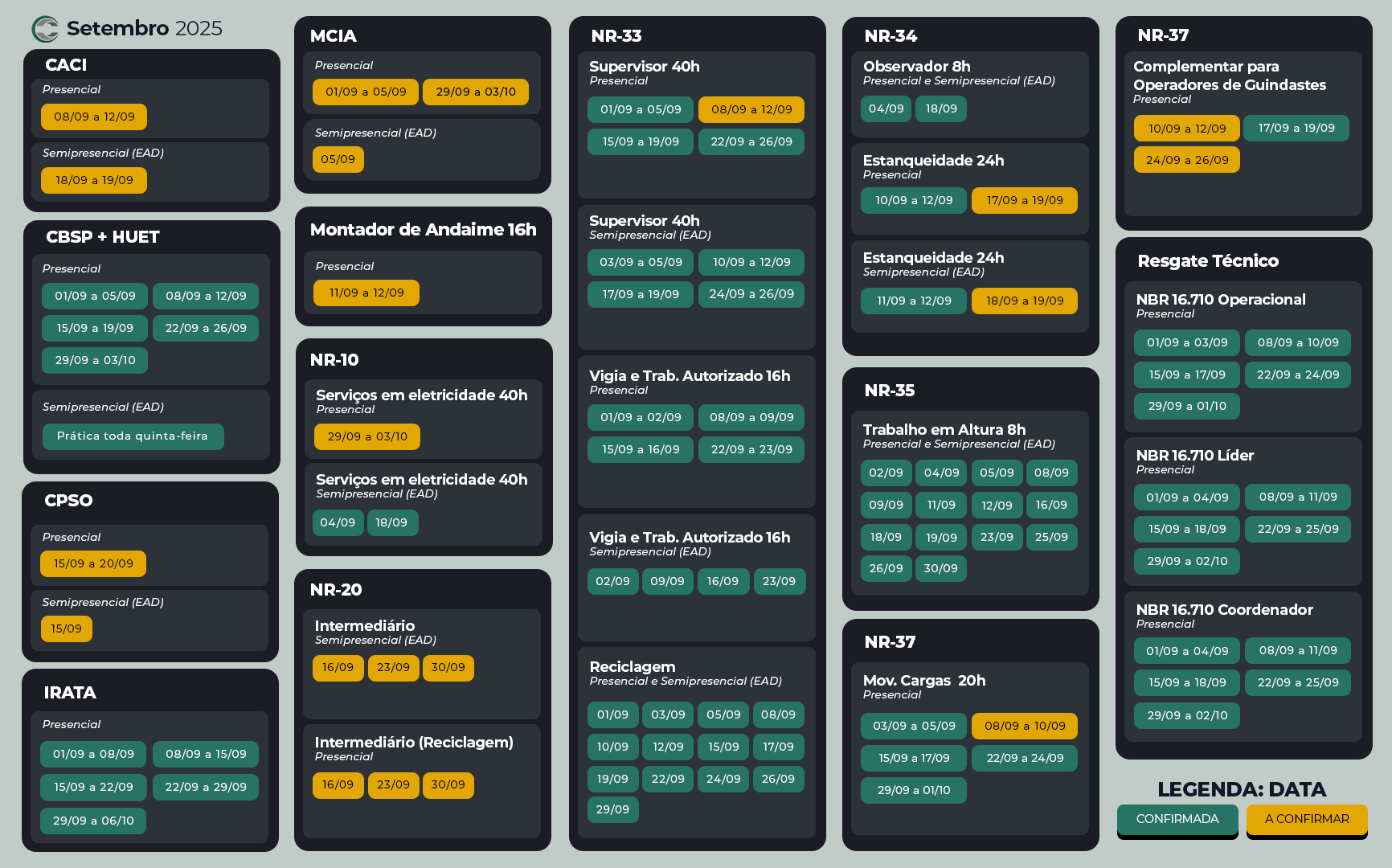Viewport: 1392px width, 868px height.
Task: Choose Estanqueidade Presencial date 17/09 a 19/09
Action: pos(1024,200)
